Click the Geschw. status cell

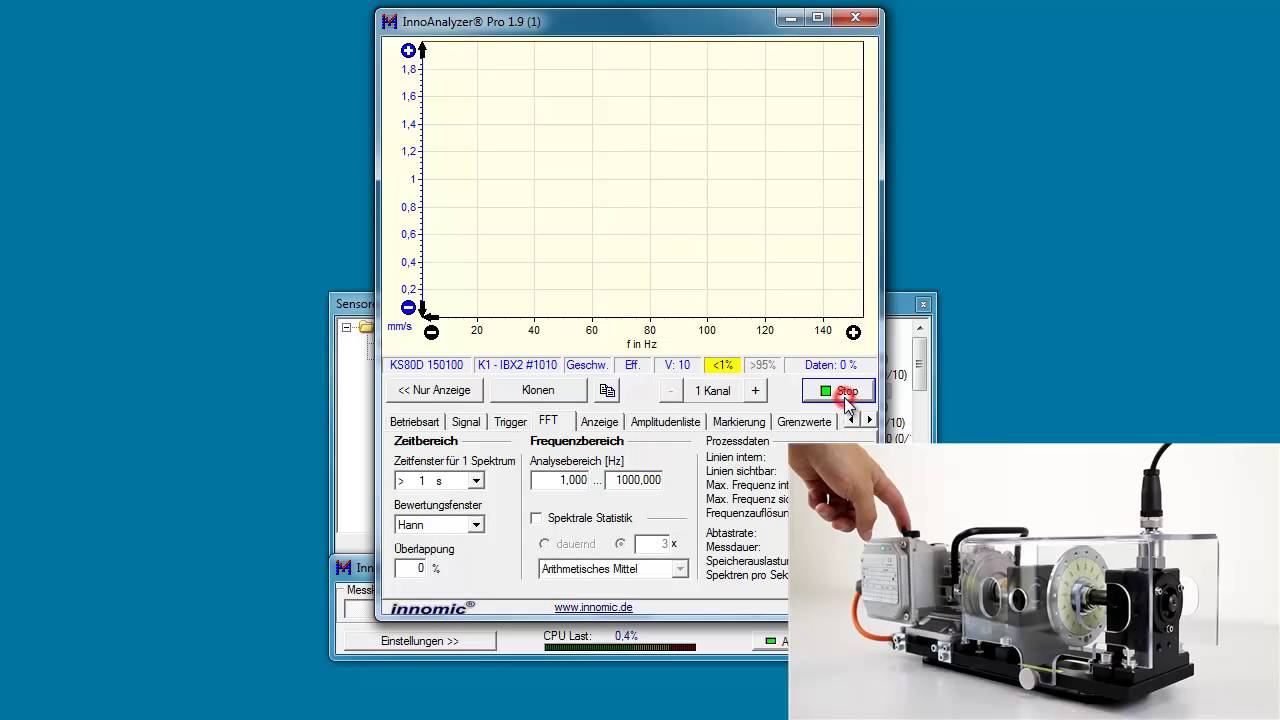587,365
